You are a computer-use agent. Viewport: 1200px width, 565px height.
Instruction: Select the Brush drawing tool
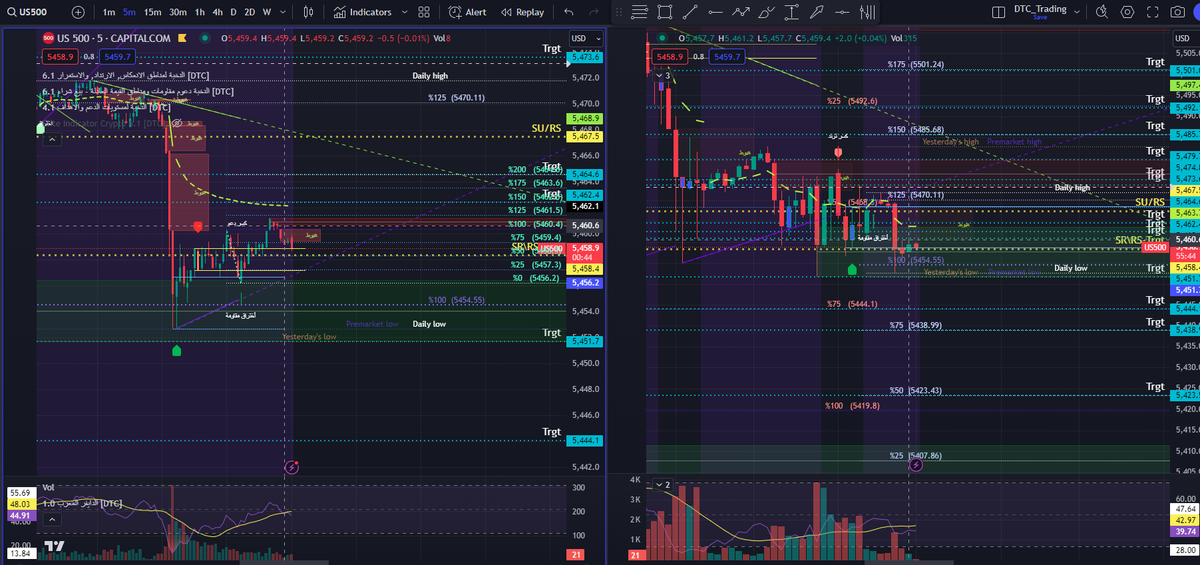pyautogui.click(x=767, y=12)
